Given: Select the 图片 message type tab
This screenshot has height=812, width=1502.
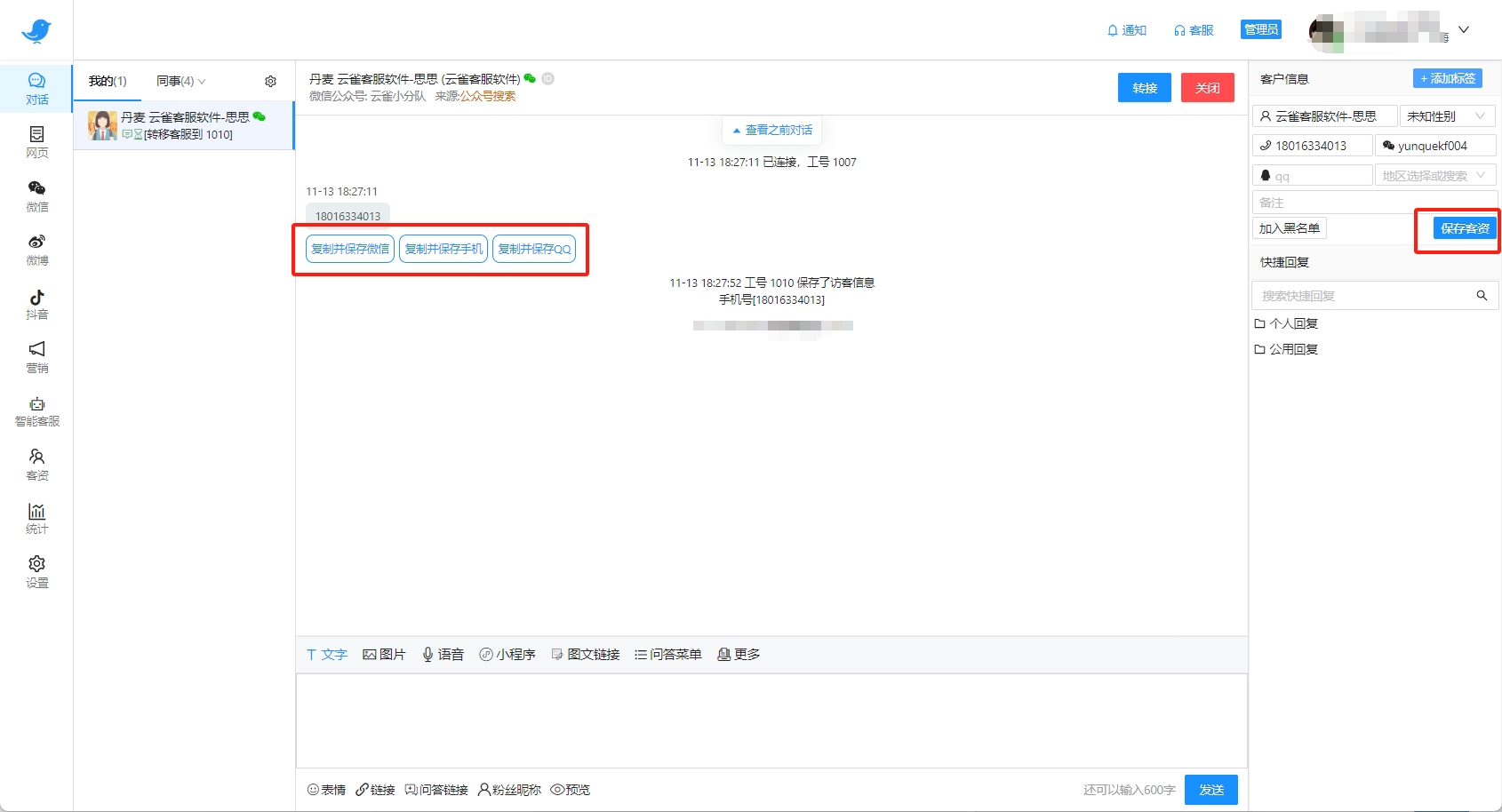Looking at the screenshot, I should (384, 655).
